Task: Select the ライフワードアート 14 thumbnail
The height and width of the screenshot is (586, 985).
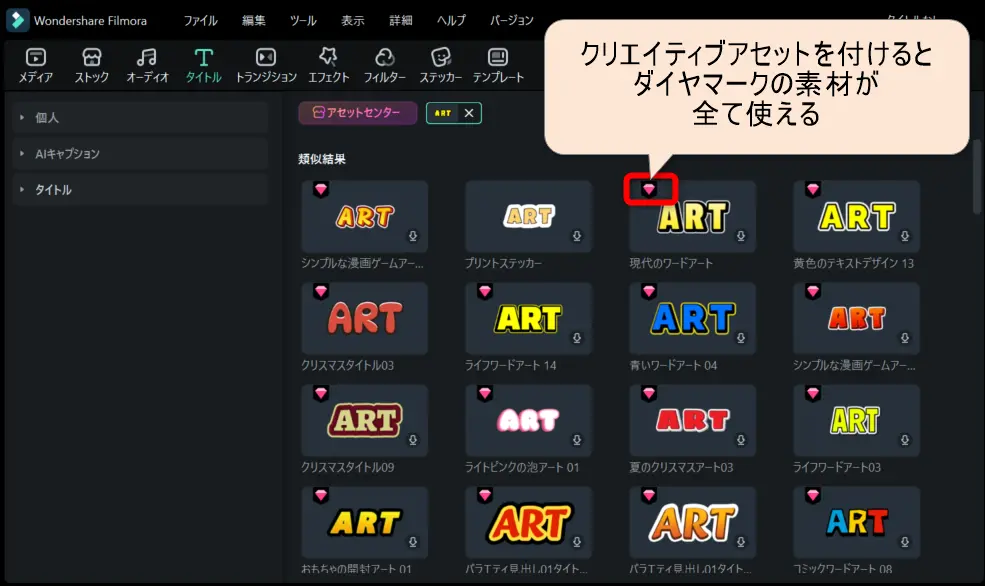Action: tap(528, 318)
